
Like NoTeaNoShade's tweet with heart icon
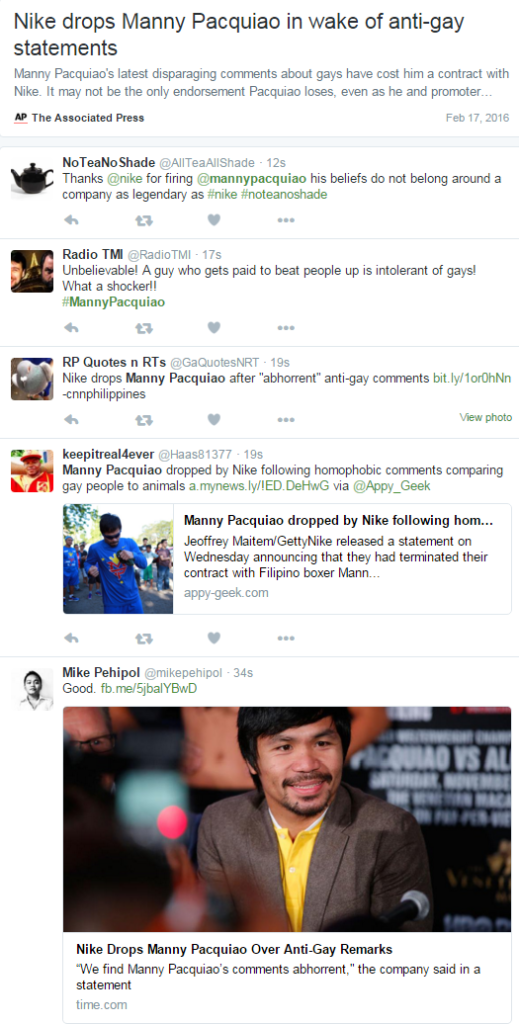point(213,220)
